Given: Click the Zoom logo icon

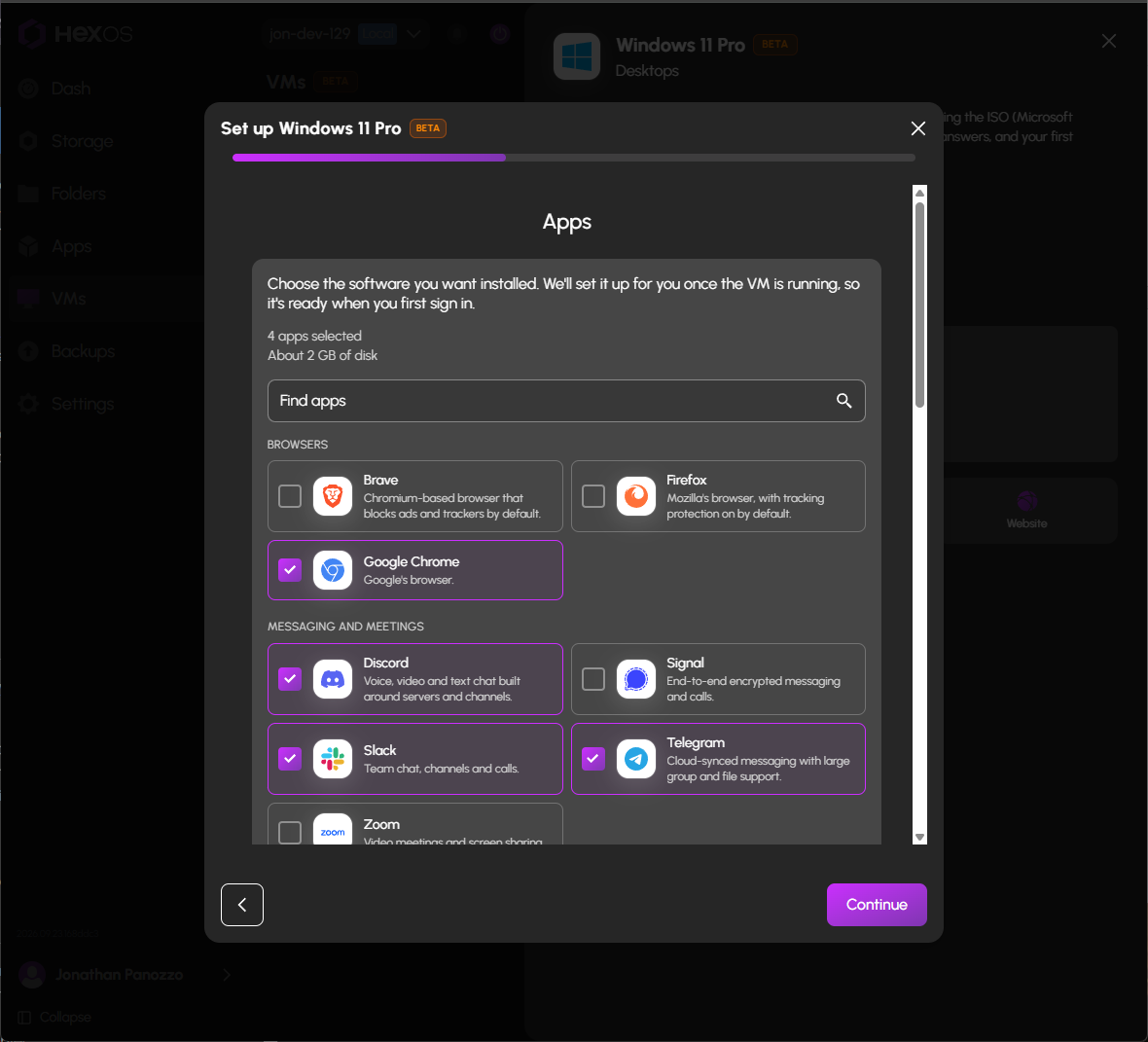Looking at the screenshot, I should coord(333,830).
